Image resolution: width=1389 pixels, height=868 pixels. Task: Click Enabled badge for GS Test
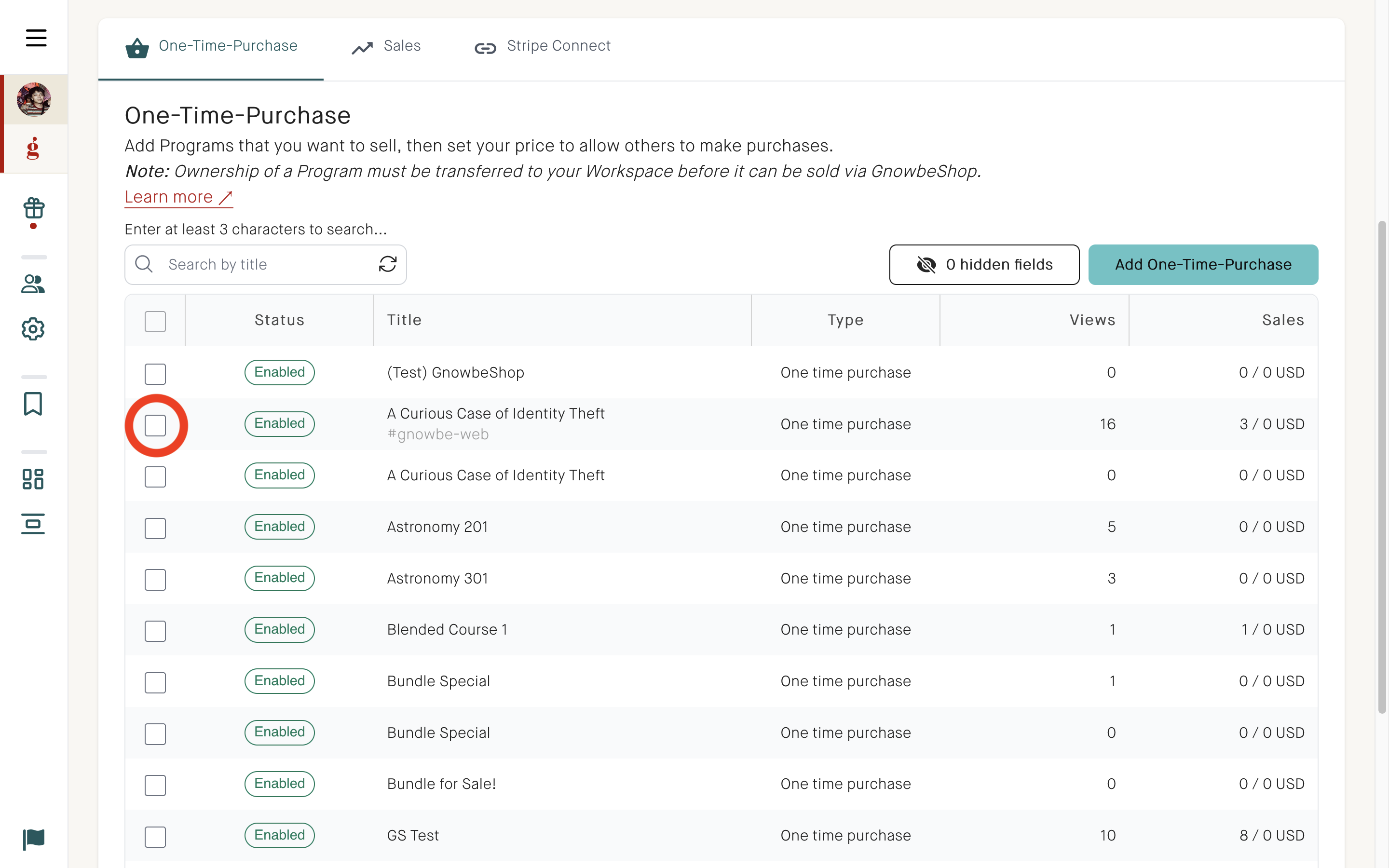280,835
